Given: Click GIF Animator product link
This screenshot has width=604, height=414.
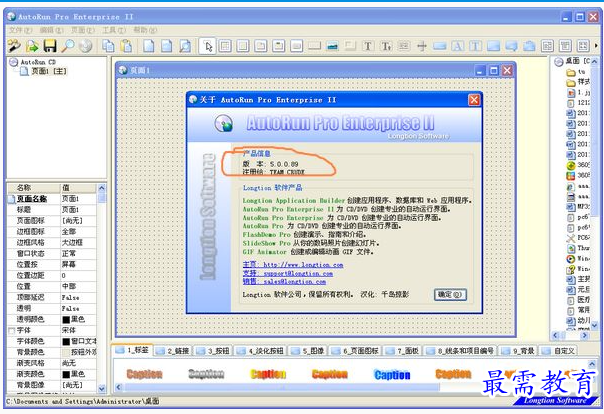Looking at the screenshot, I should tap(264, 252).
